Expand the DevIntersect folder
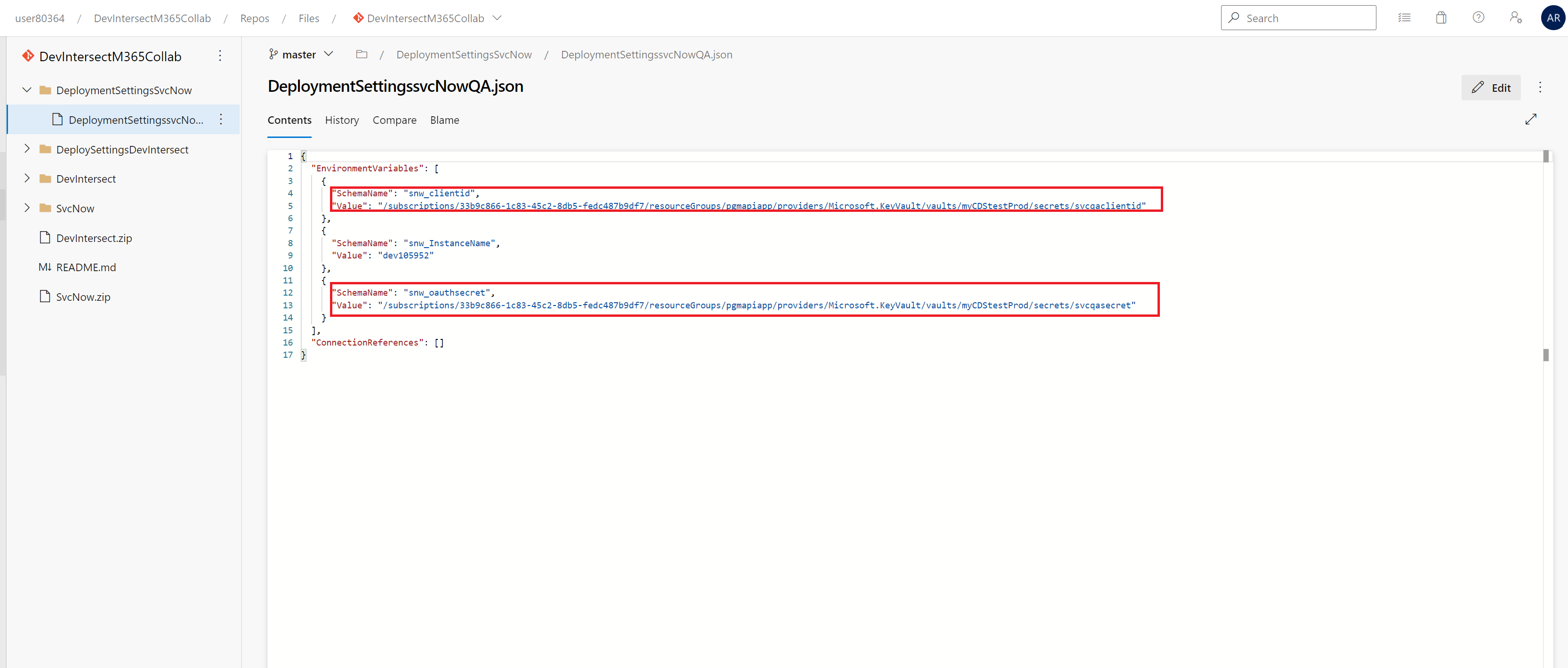This screenshot has height=668, width=1568. pyautogui.click(x=27, y=178)
